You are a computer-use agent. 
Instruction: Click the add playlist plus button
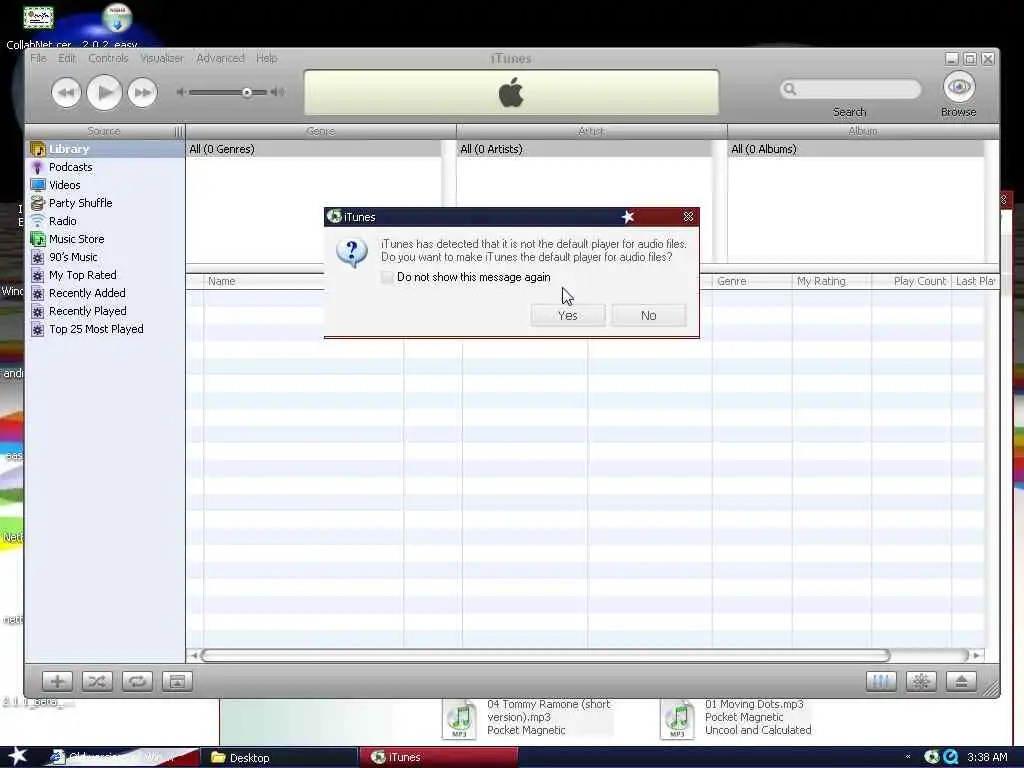point(57,682)
